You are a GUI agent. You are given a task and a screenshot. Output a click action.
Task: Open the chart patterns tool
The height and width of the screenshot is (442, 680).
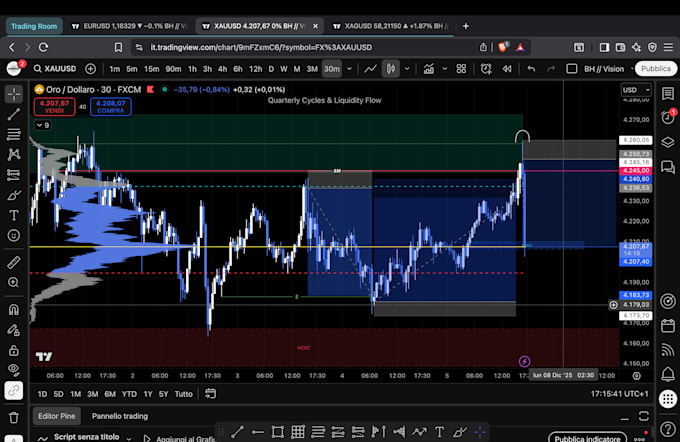tap(14, 154)
